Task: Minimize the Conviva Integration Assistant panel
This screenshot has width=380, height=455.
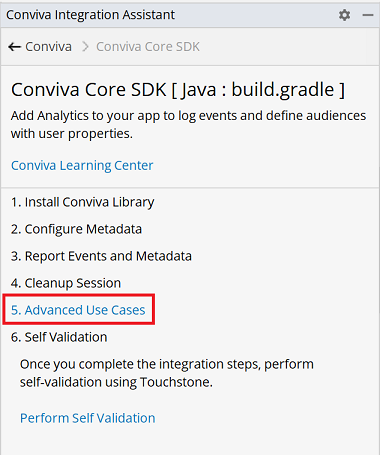Action: coord(368,15)
